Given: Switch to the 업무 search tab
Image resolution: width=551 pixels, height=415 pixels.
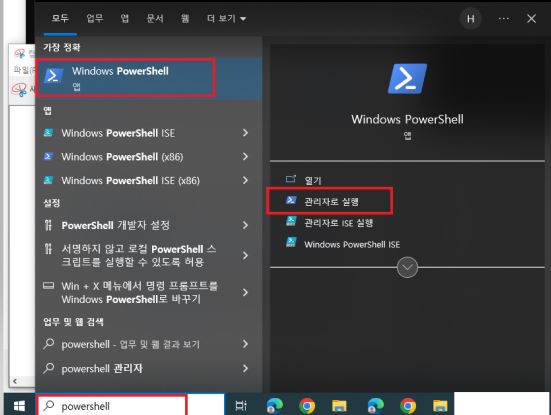Looking at the screenshot, I should [95, 18].
